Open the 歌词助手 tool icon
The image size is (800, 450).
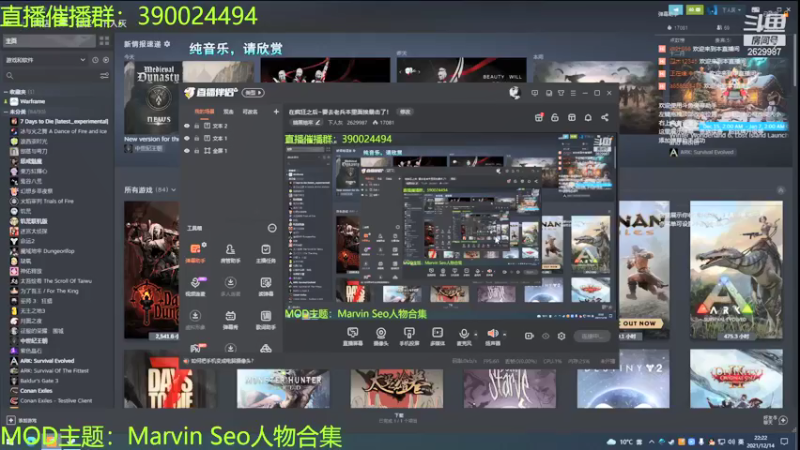(265, 319)
